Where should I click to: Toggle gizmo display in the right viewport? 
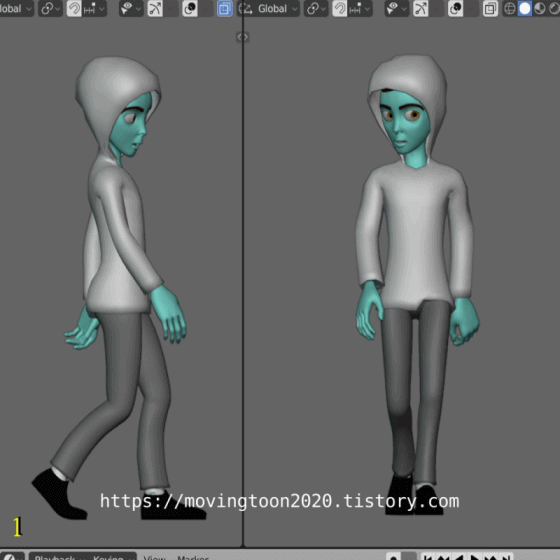[x=421, y=9]
